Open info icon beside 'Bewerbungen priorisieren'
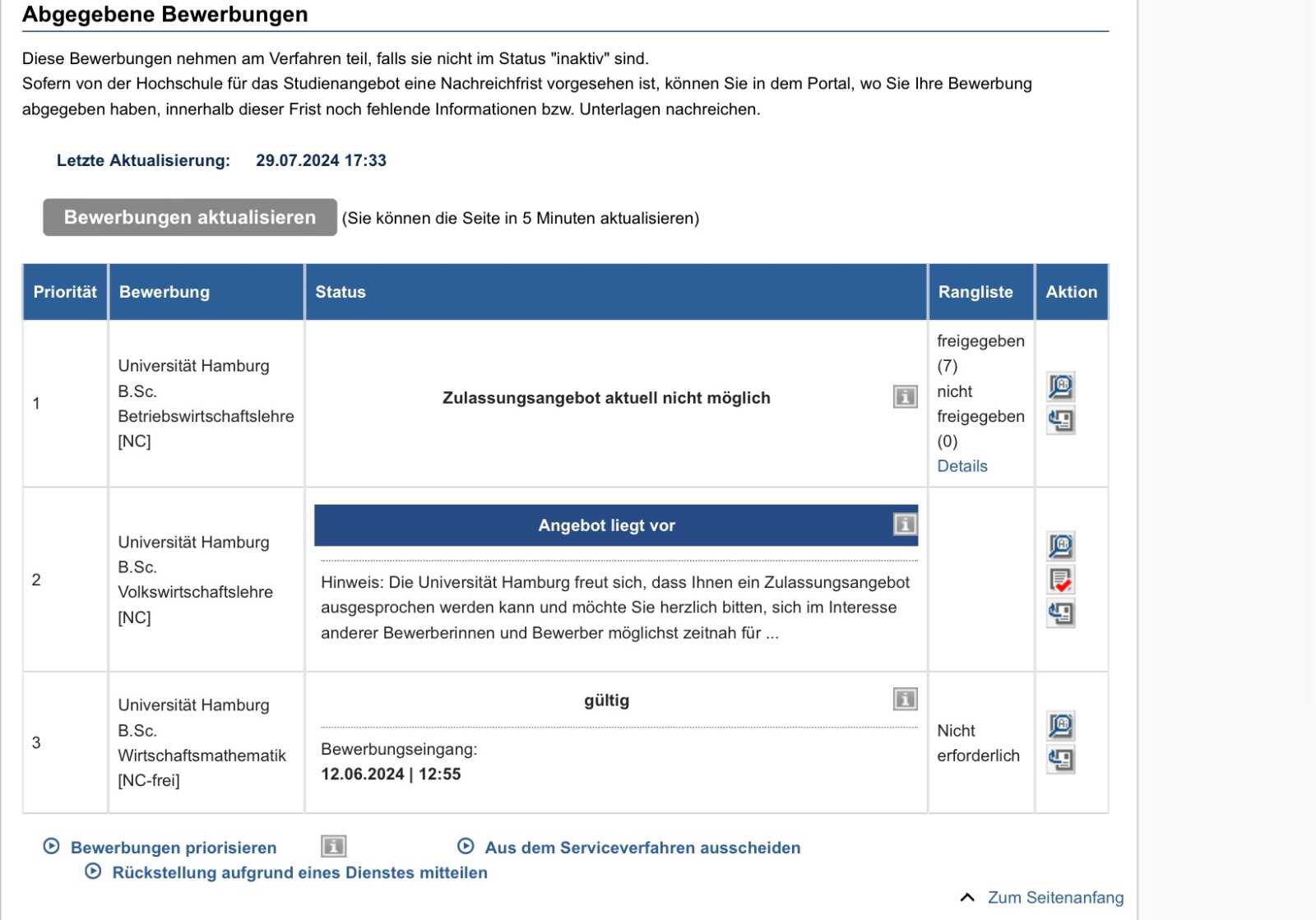1316x920 pixels. 333,846
